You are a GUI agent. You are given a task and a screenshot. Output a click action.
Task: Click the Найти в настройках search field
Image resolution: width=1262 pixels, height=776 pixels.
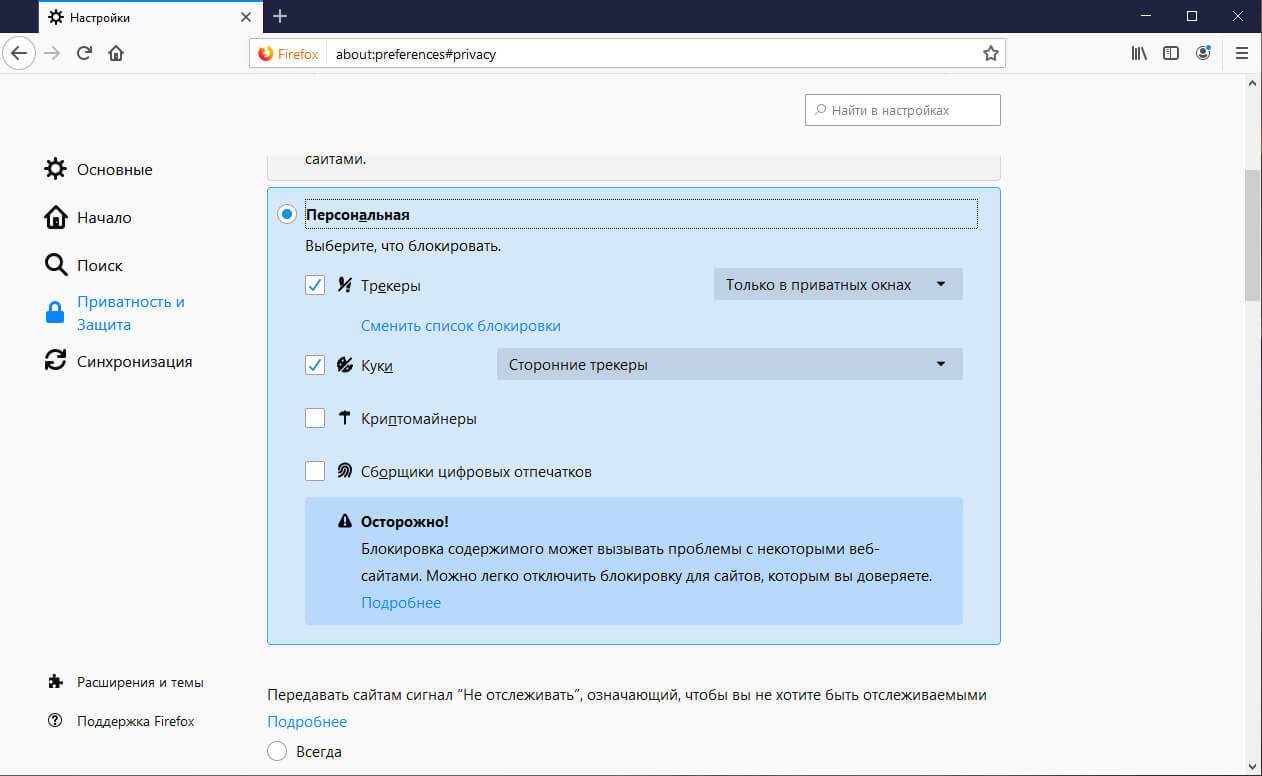click(902, 111)
